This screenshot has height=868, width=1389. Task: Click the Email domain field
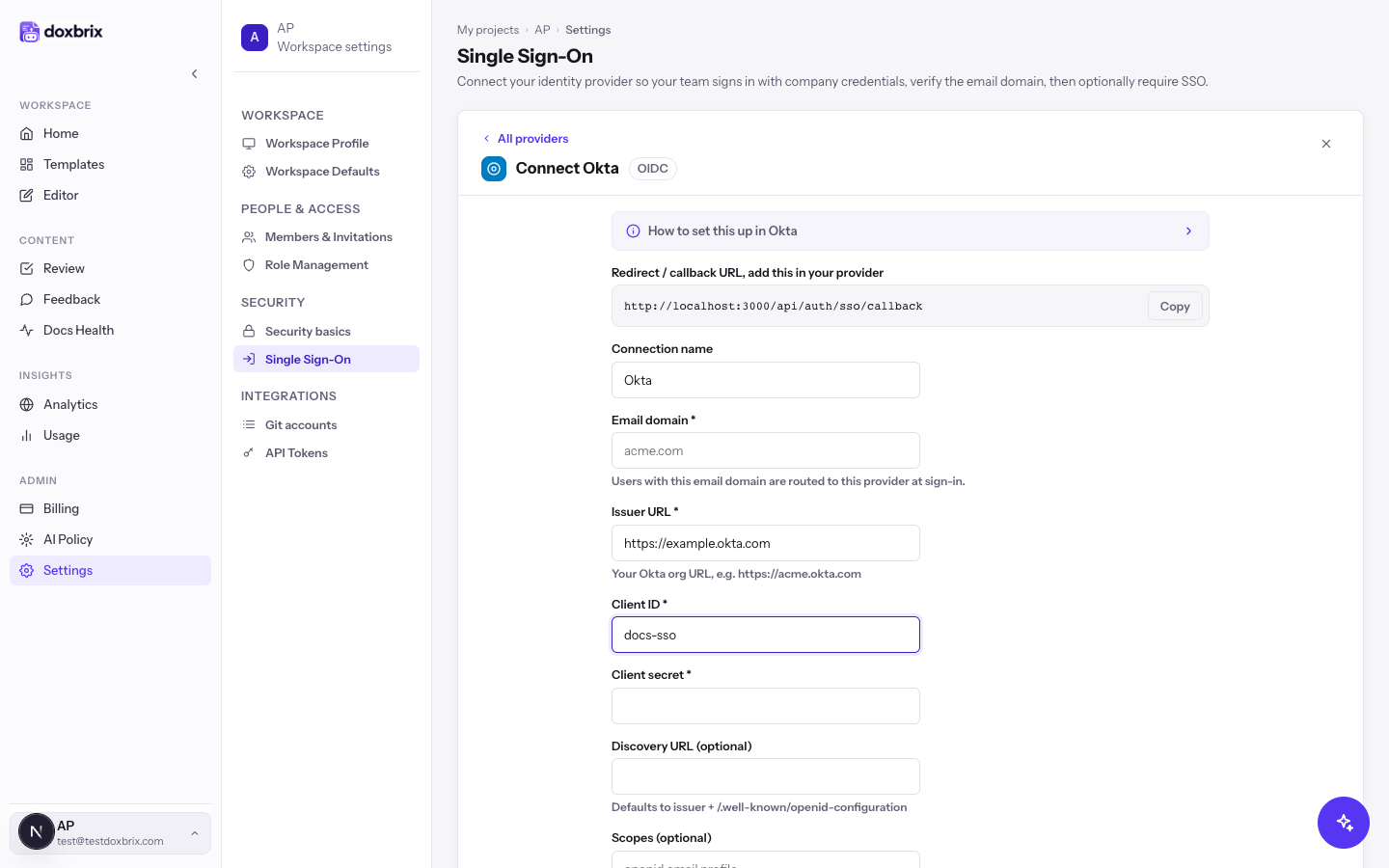(766, 450)
